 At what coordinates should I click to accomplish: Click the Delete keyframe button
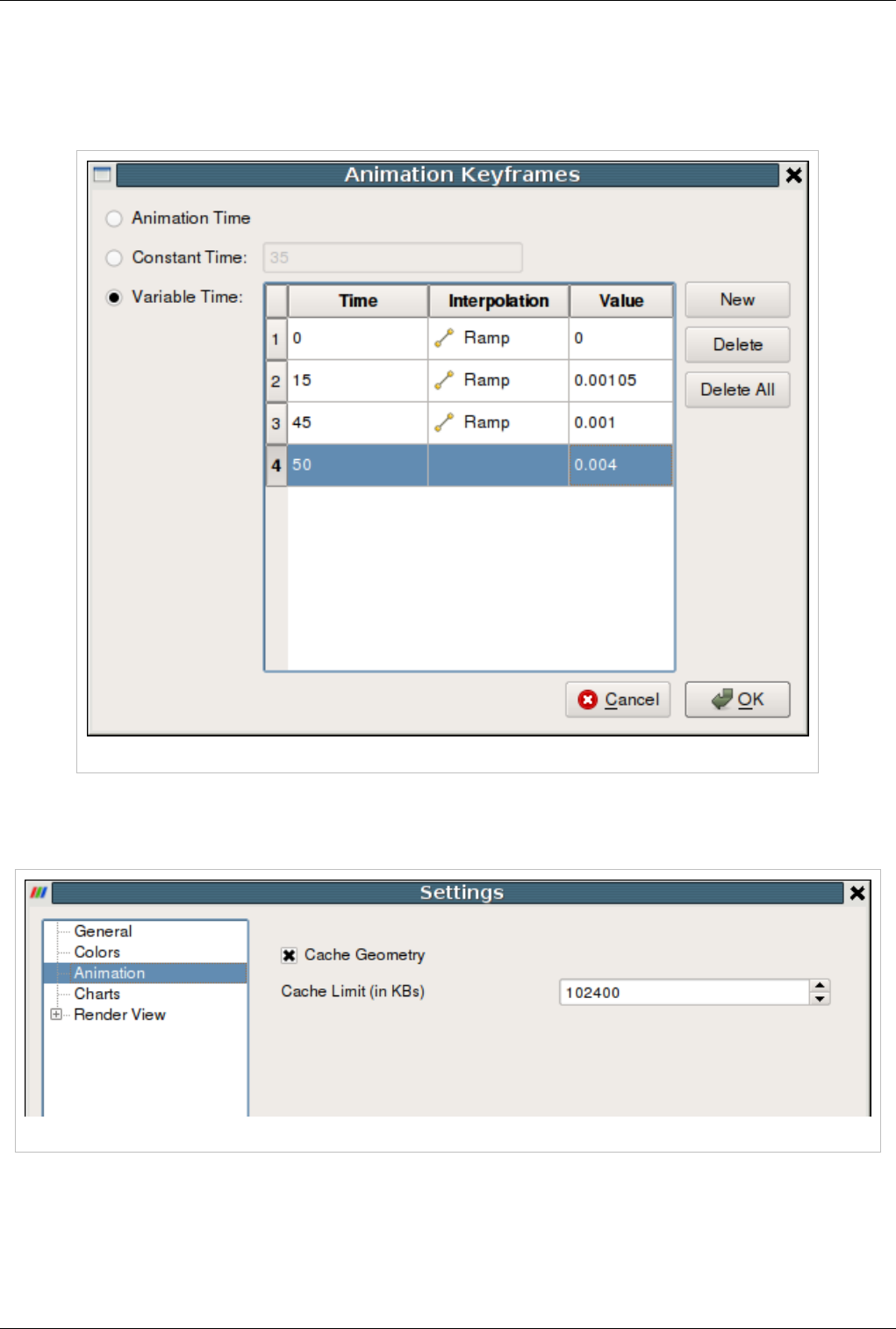pos(737,345)
